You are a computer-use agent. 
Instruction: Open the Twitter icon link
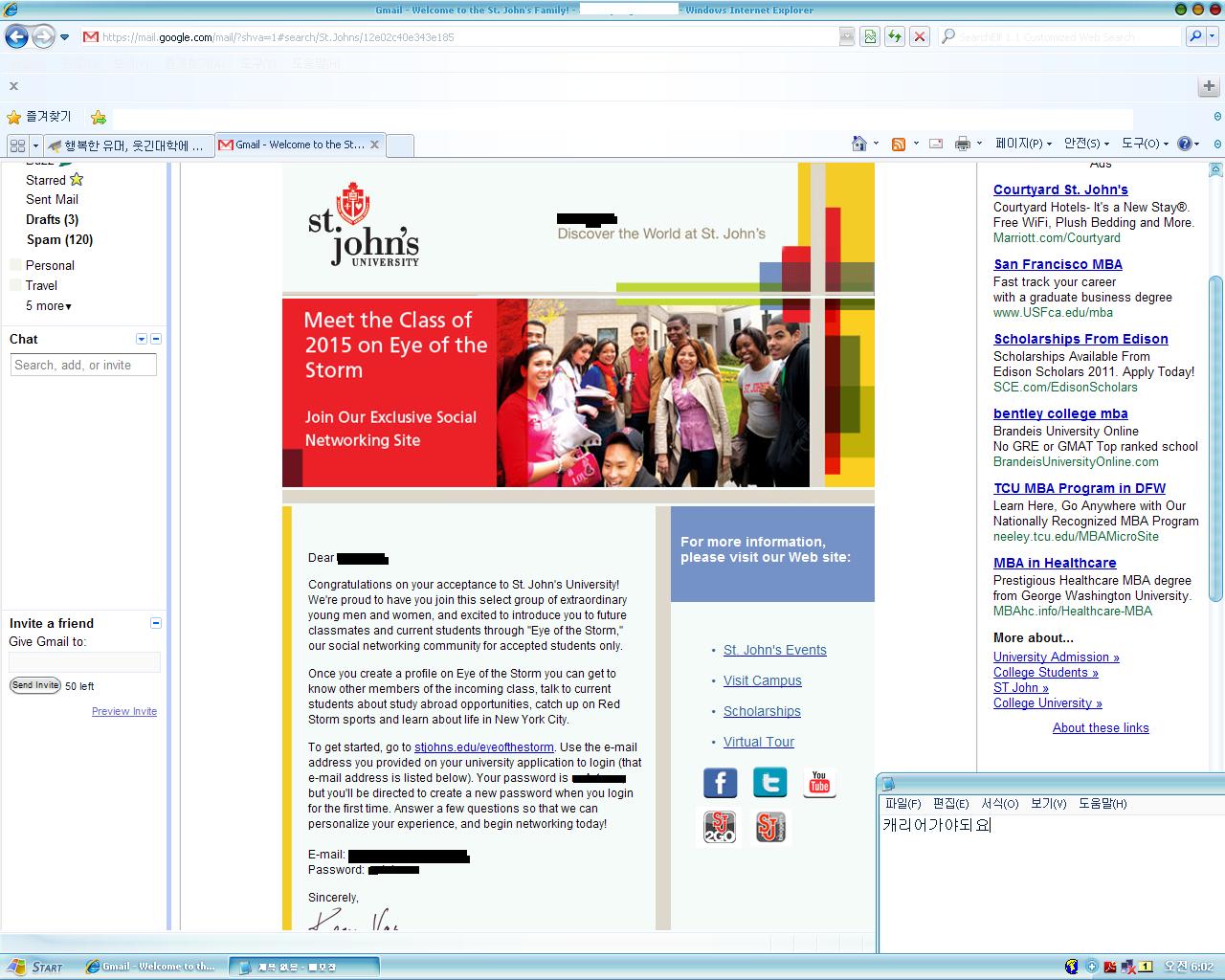pyautogui.click(x=769, y=783)
